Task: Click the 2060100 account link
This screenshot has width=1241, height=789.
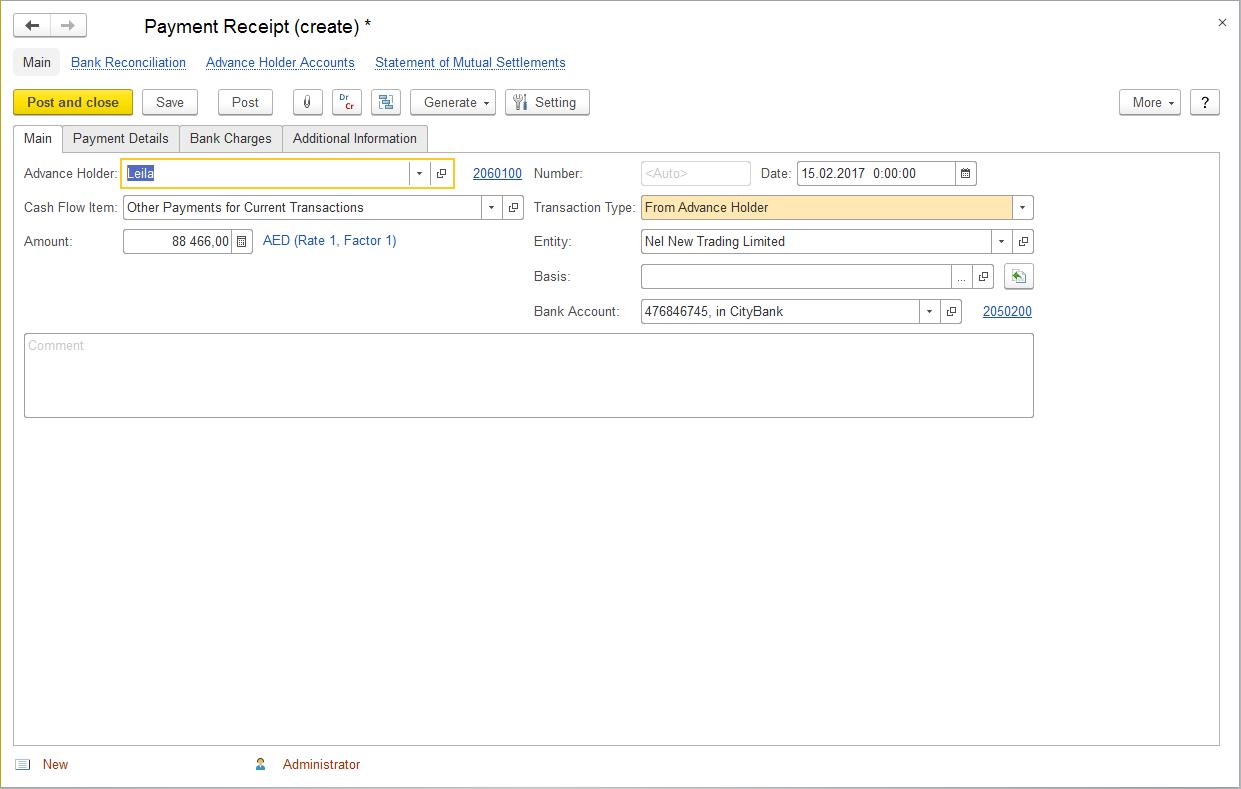Action: pos(497,173)
